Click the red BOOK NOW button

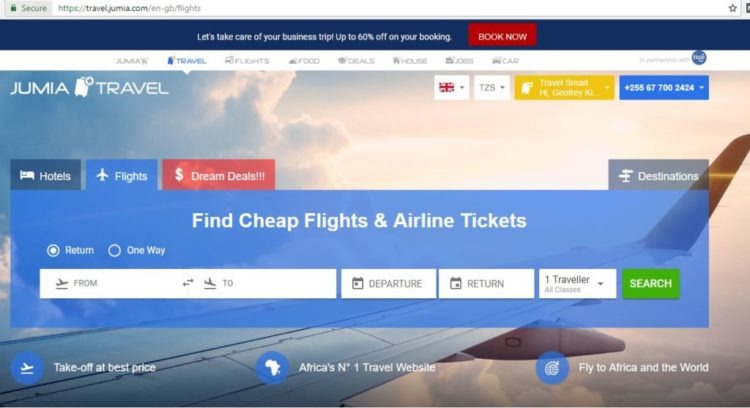click(x=502, y=36)
